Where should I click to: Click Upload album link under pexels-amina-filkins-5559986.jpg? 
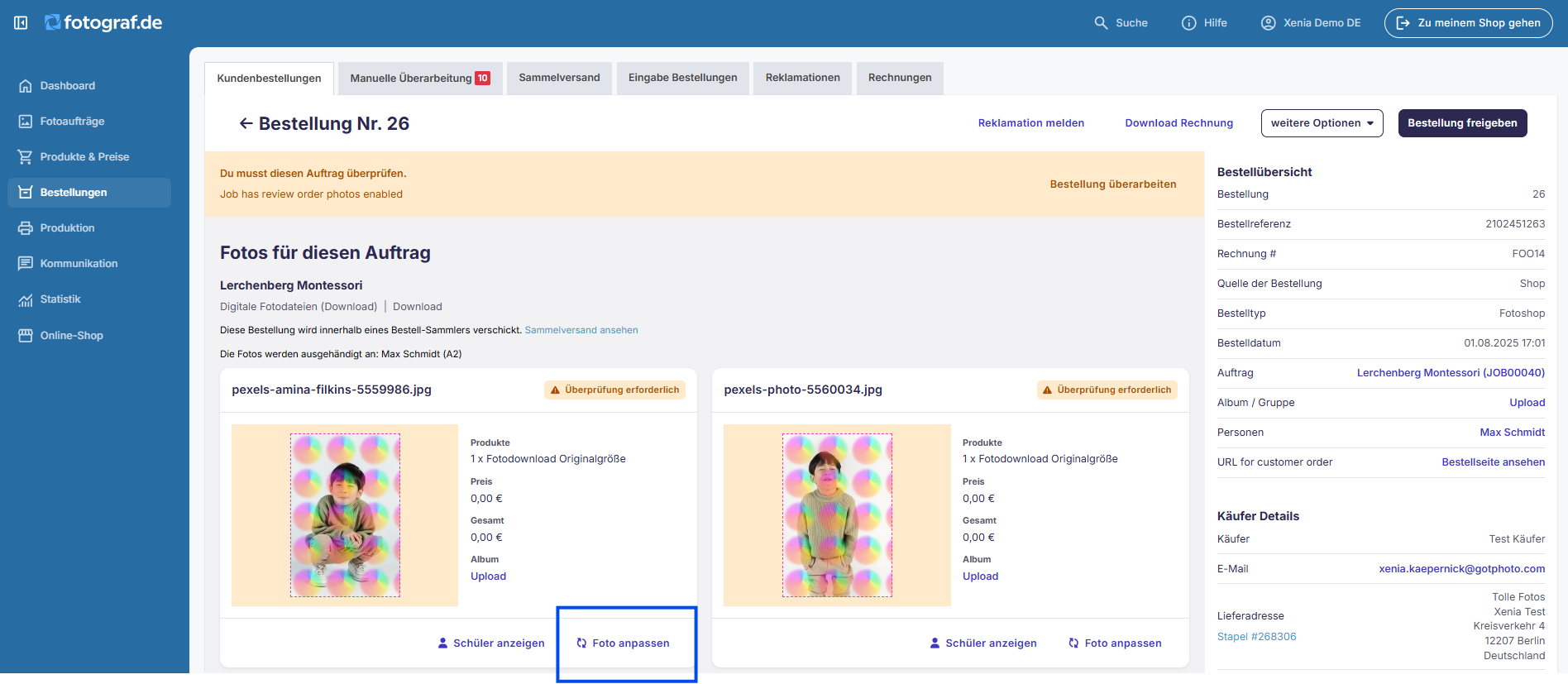click(488, 576)
